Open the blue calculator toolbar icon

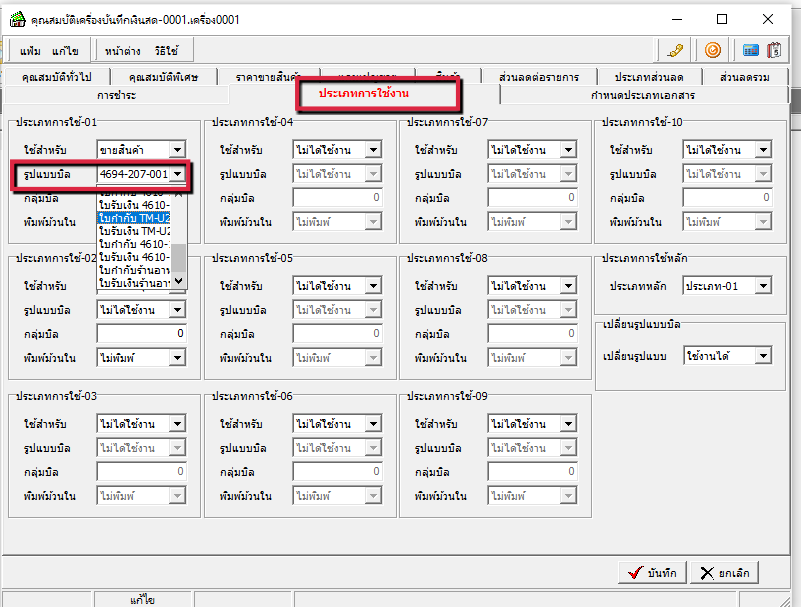[x=750, y=49]
